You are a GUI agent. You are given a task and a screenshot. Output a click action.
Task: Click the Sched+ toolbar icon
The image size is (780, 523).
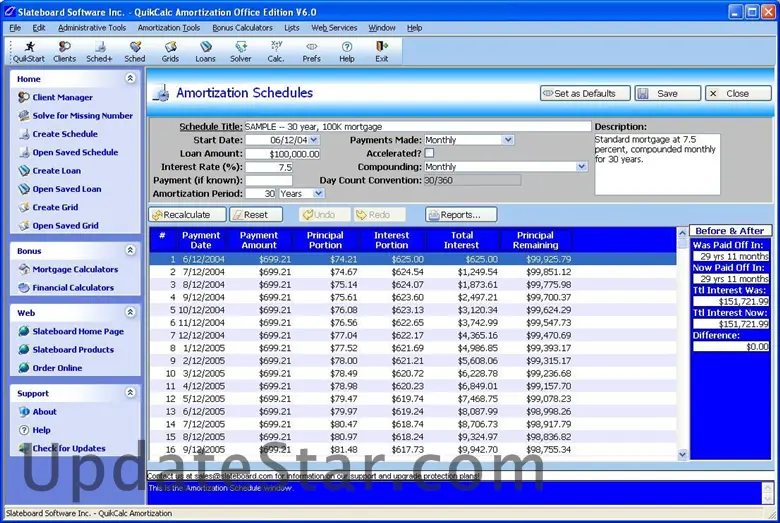[99, 52]
